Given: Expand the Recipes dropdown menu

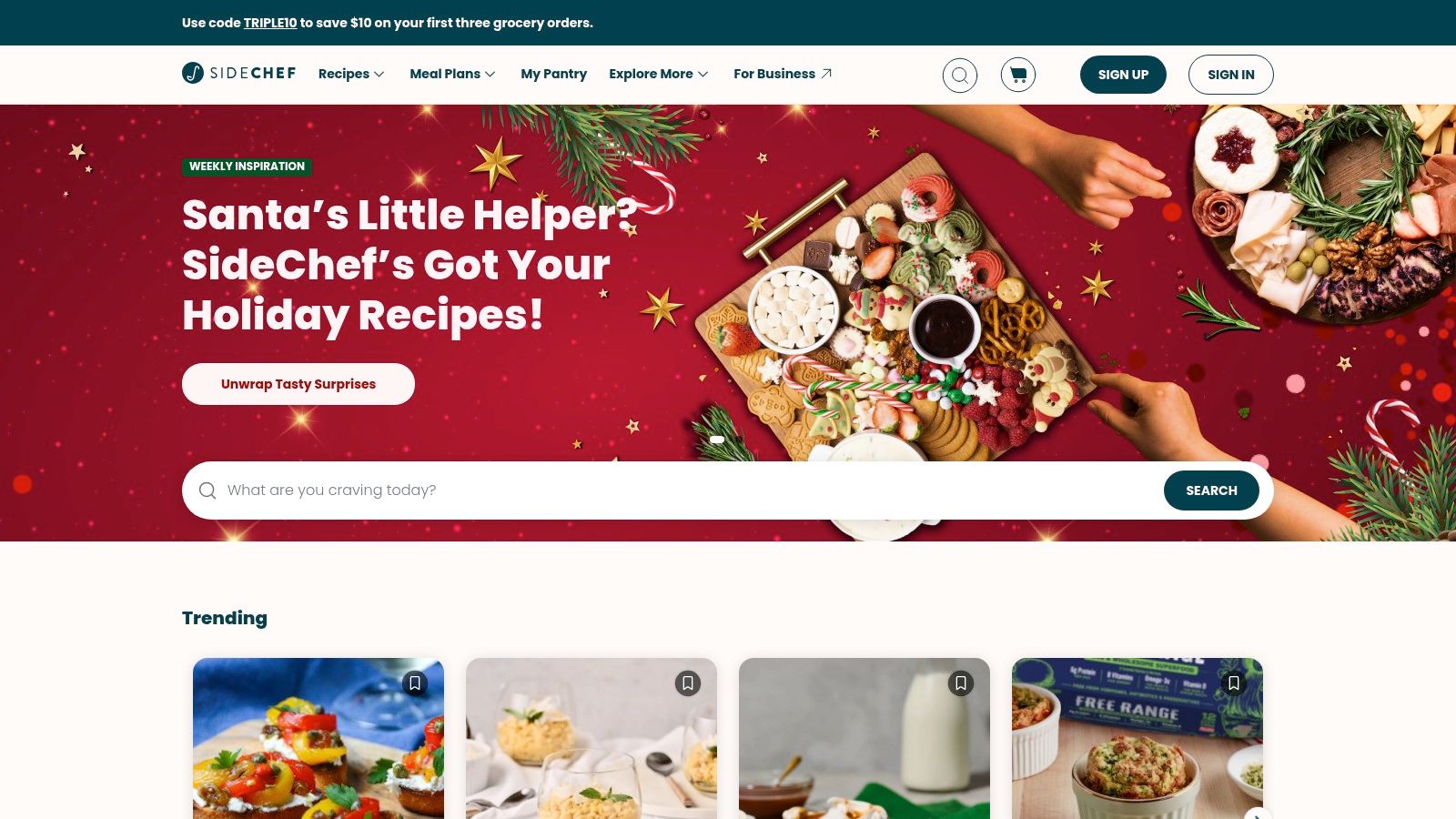Looking at the screenshot, I should point(351,74).
